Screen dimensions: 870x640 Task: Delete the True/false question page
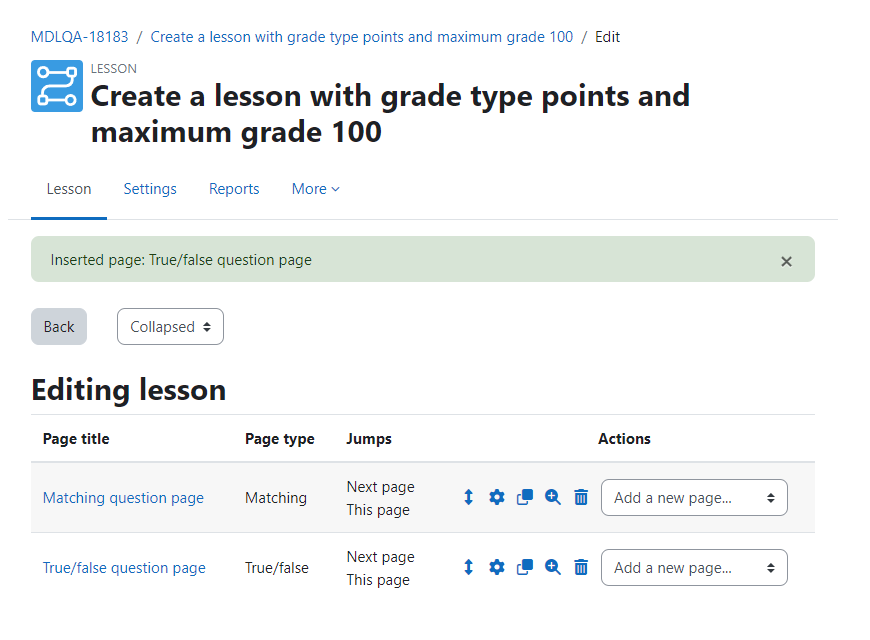tap(581, 567)
